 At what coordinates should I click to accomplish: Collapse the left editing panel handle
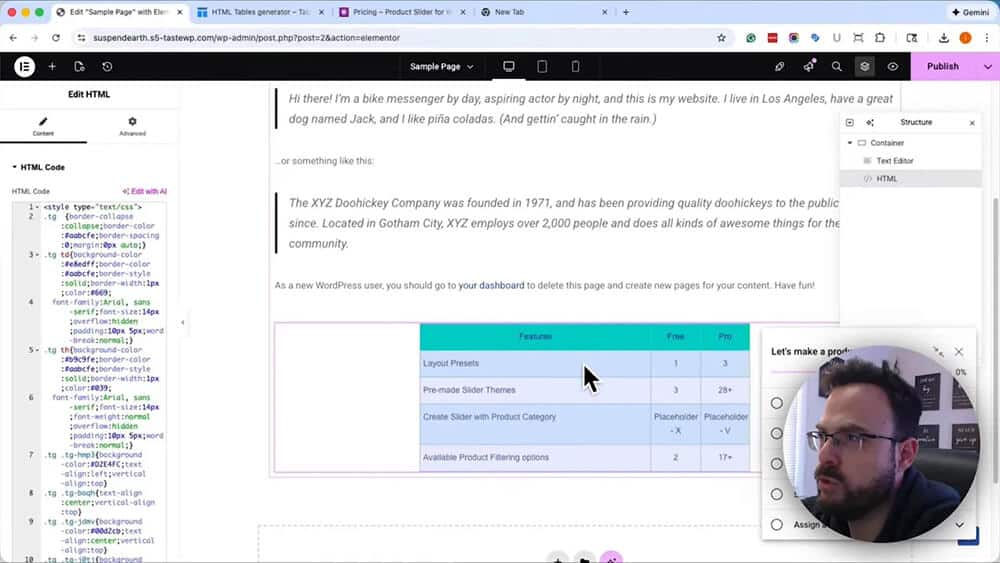pos(182,323)
